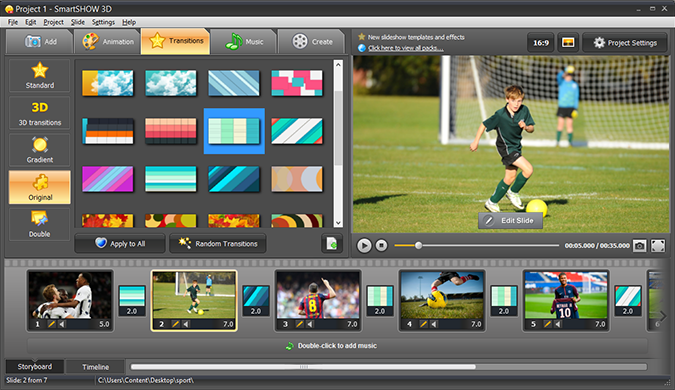Screen dimensions: 675x390
Task: Switch to the Animation tab
Action: [x=107, y=42]
